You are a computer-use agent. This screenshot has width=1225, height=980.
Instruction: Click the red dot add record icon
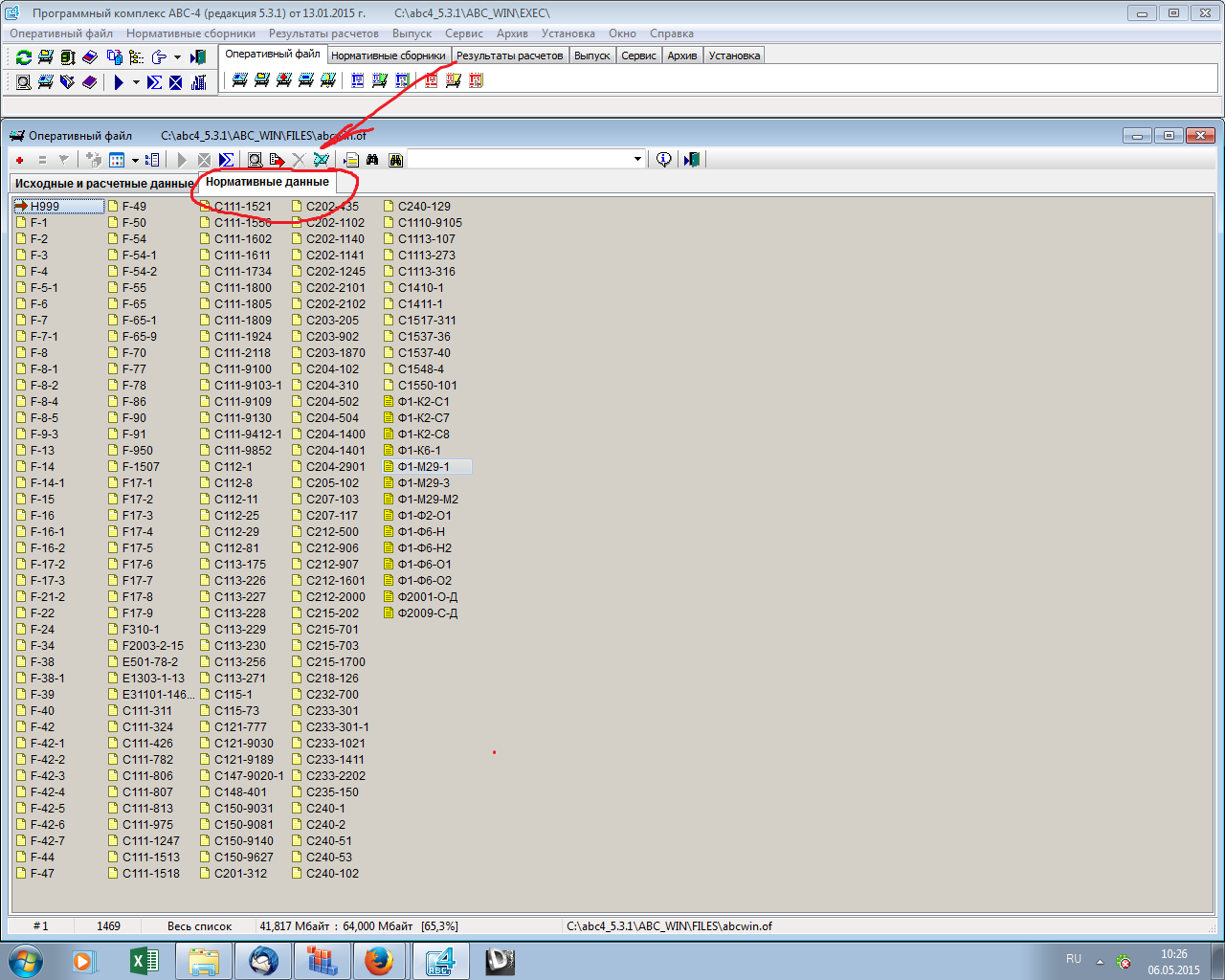click(19, 160)
